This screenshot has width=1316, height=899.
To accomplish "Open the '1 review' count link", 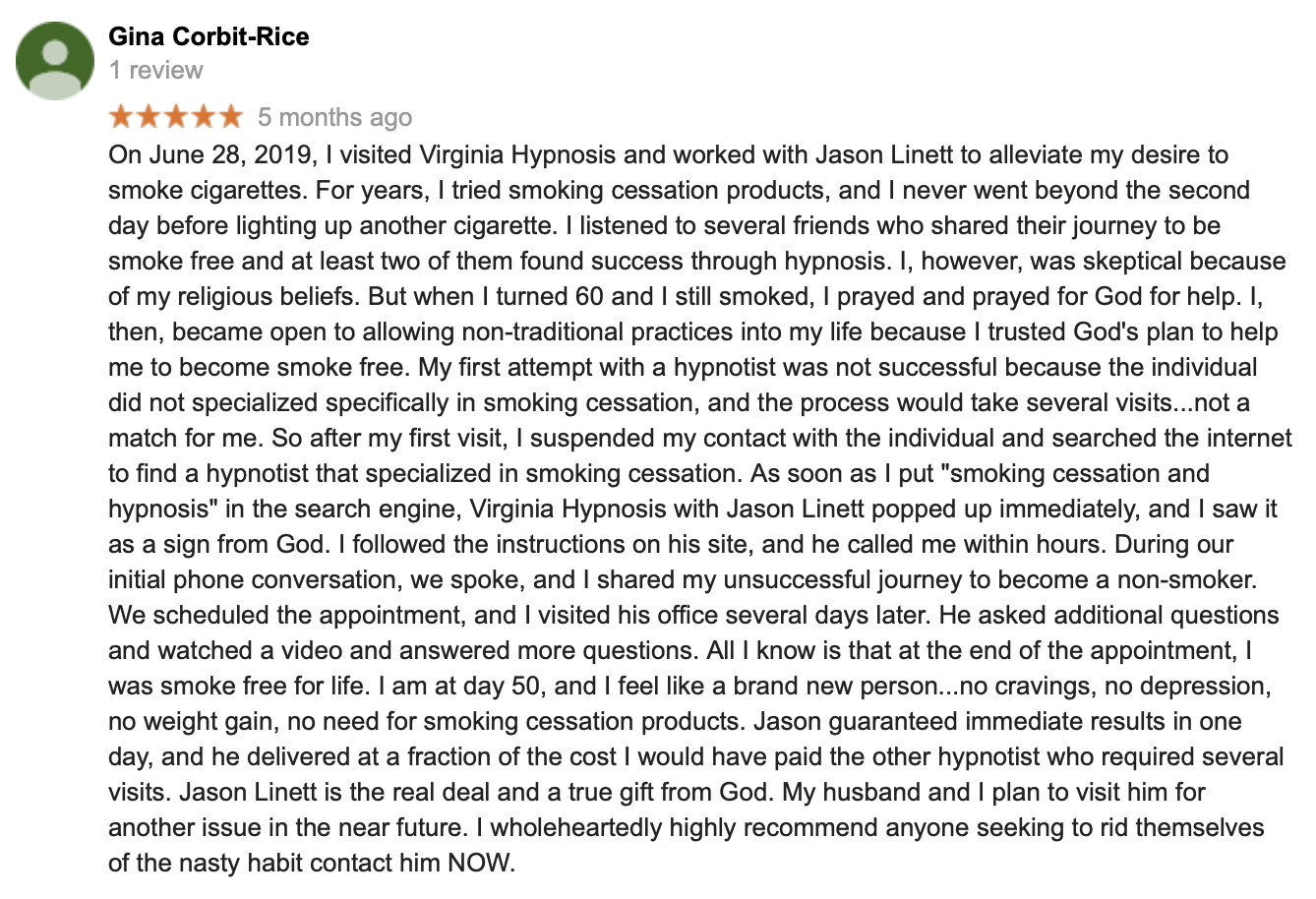I will pos(156,70).
